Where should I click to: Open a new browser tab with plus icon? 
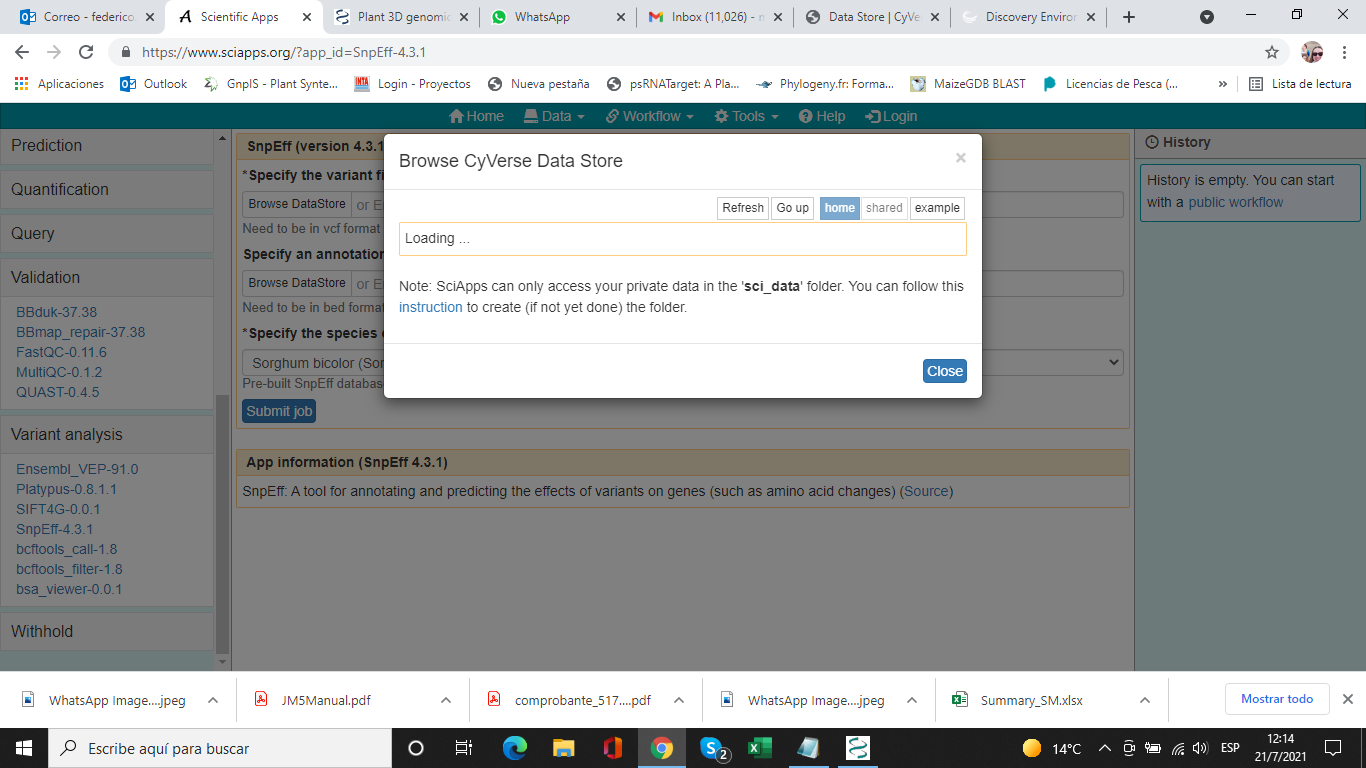coord(1129,17)
